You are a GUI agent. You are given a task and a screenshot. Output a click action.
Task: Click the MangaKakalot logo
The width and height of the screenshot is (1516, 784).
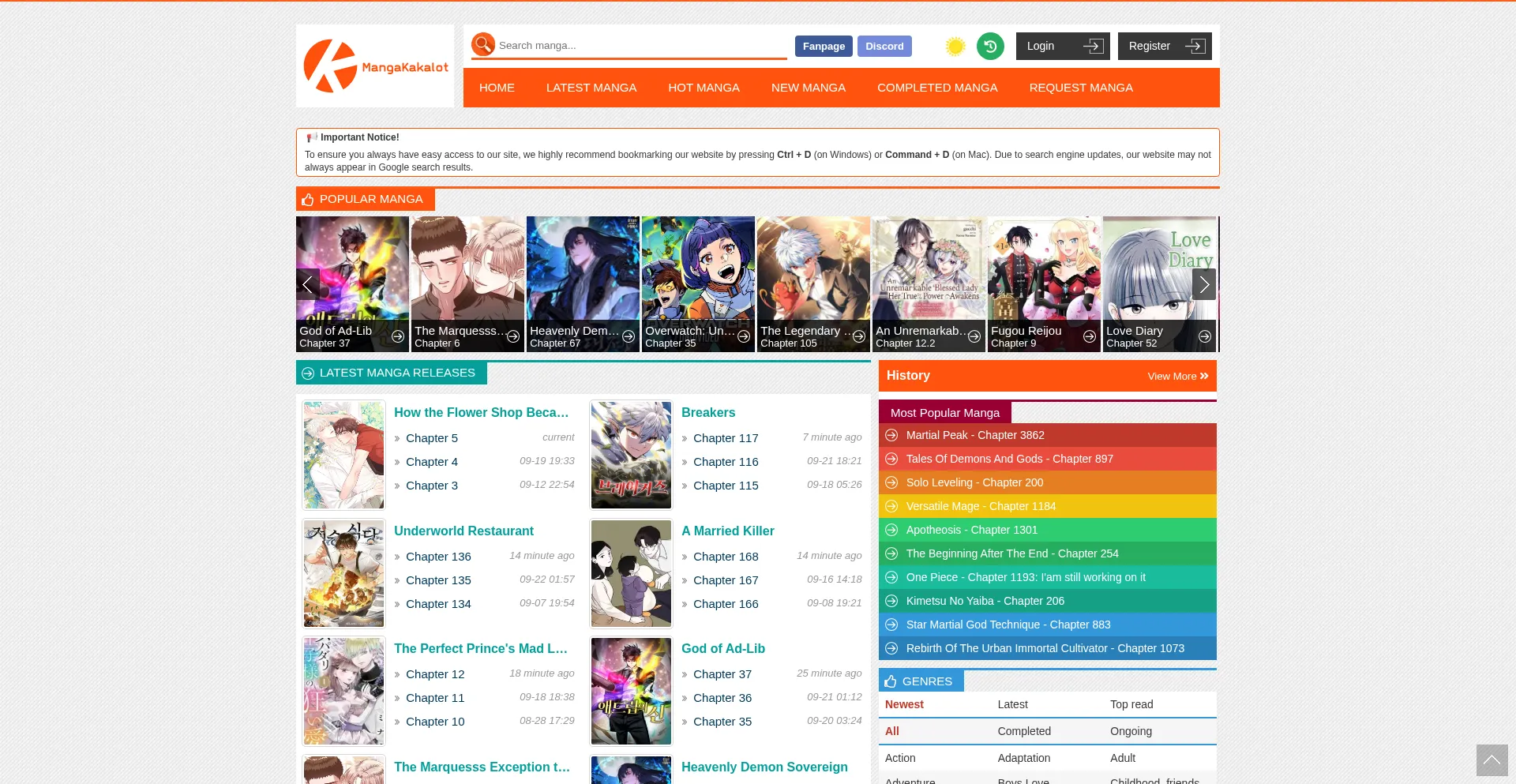click(x=375, y=66)
